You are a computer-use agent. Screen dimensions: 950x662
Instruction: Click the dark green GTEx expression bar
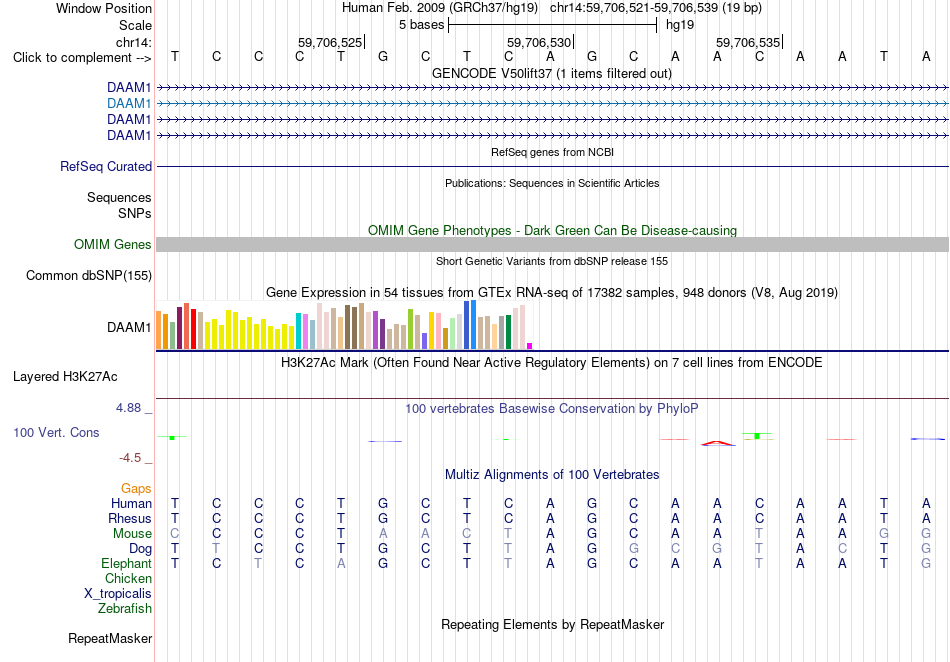point(508,331)
